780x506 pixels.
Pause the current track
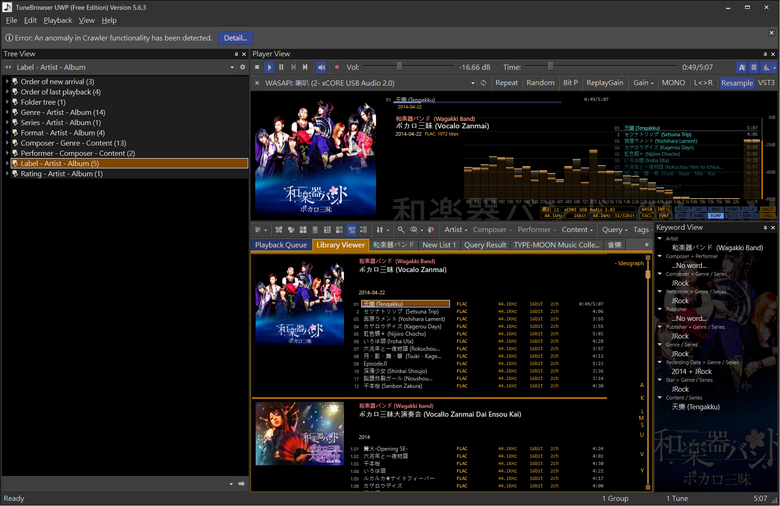tap(281, 67)
